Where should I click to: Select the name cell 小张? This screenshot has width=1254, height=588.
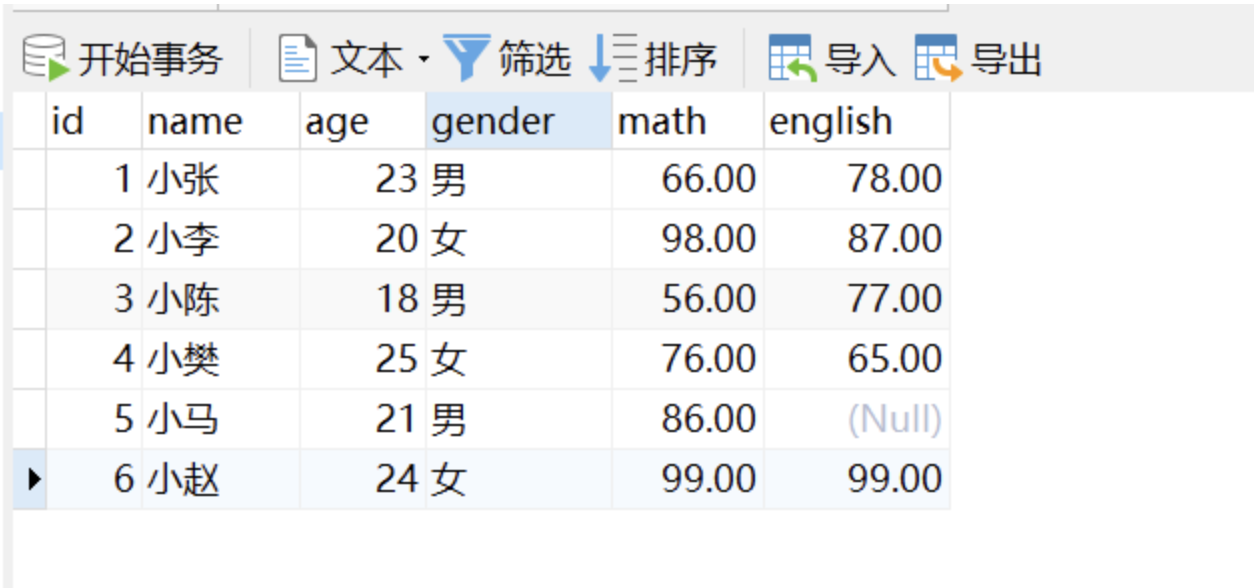click(220, 180)
